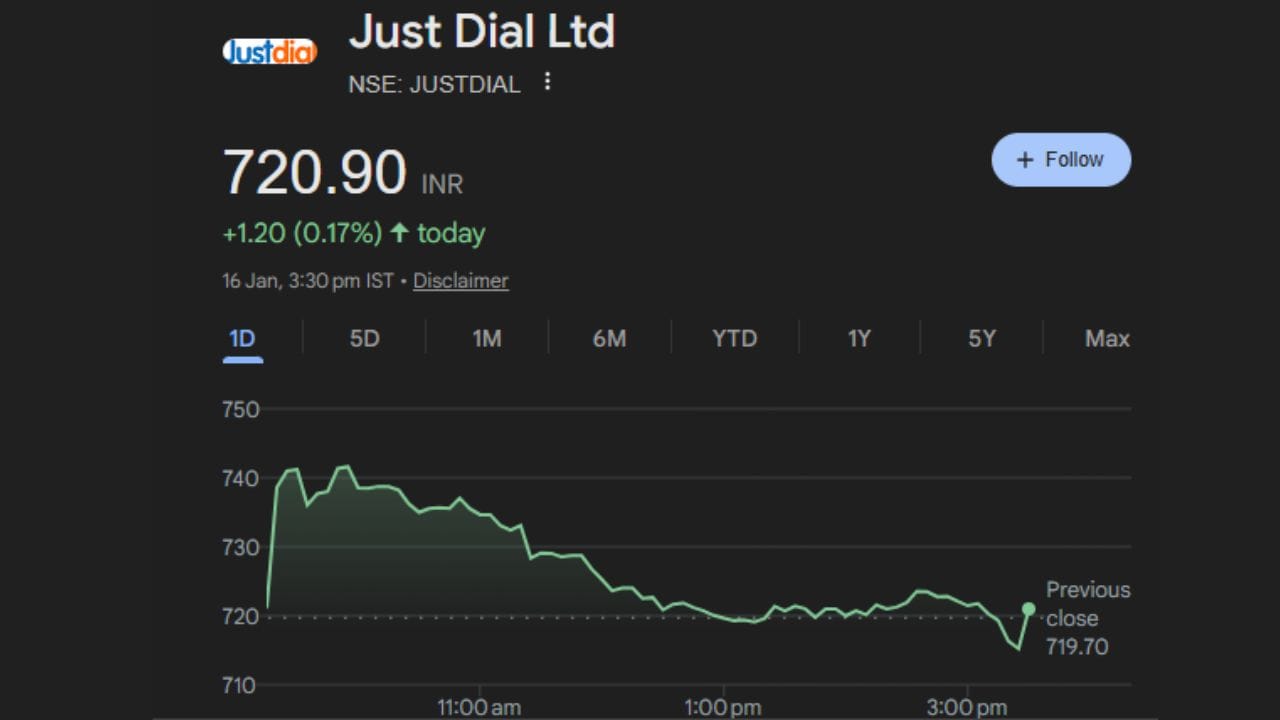
Task: Click the plus icon in Follow button
Action: point(1024,160)
